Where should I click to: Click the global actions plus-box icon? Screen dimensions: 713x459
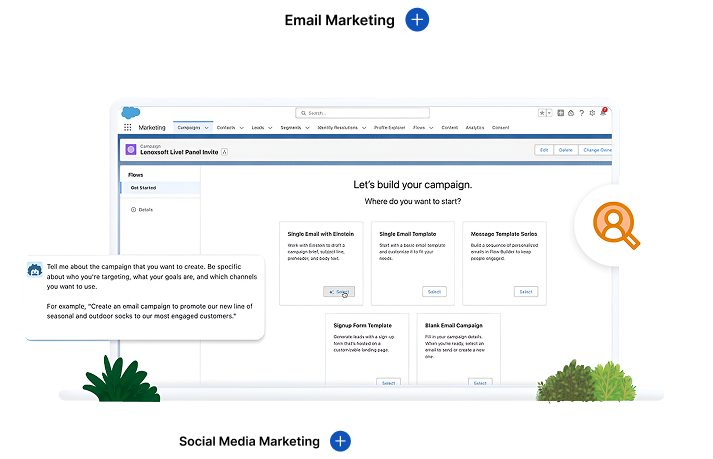pos(561,113)
